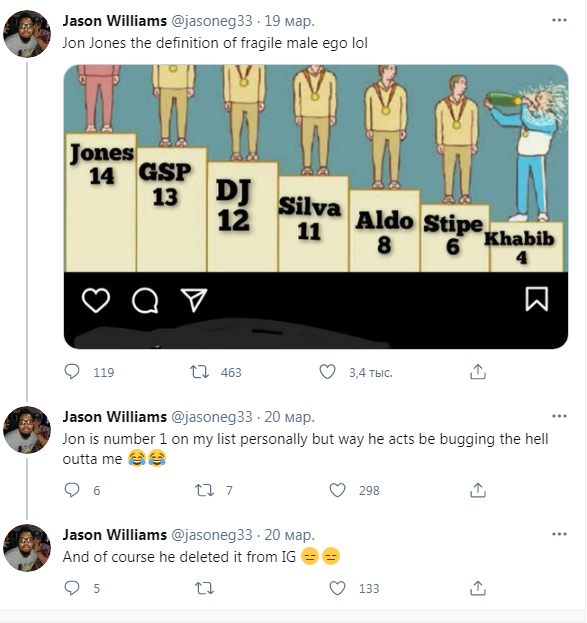Share the 'deleted it from IG' tweet
This screenshot has width=587, height=623.
[478, 588]
